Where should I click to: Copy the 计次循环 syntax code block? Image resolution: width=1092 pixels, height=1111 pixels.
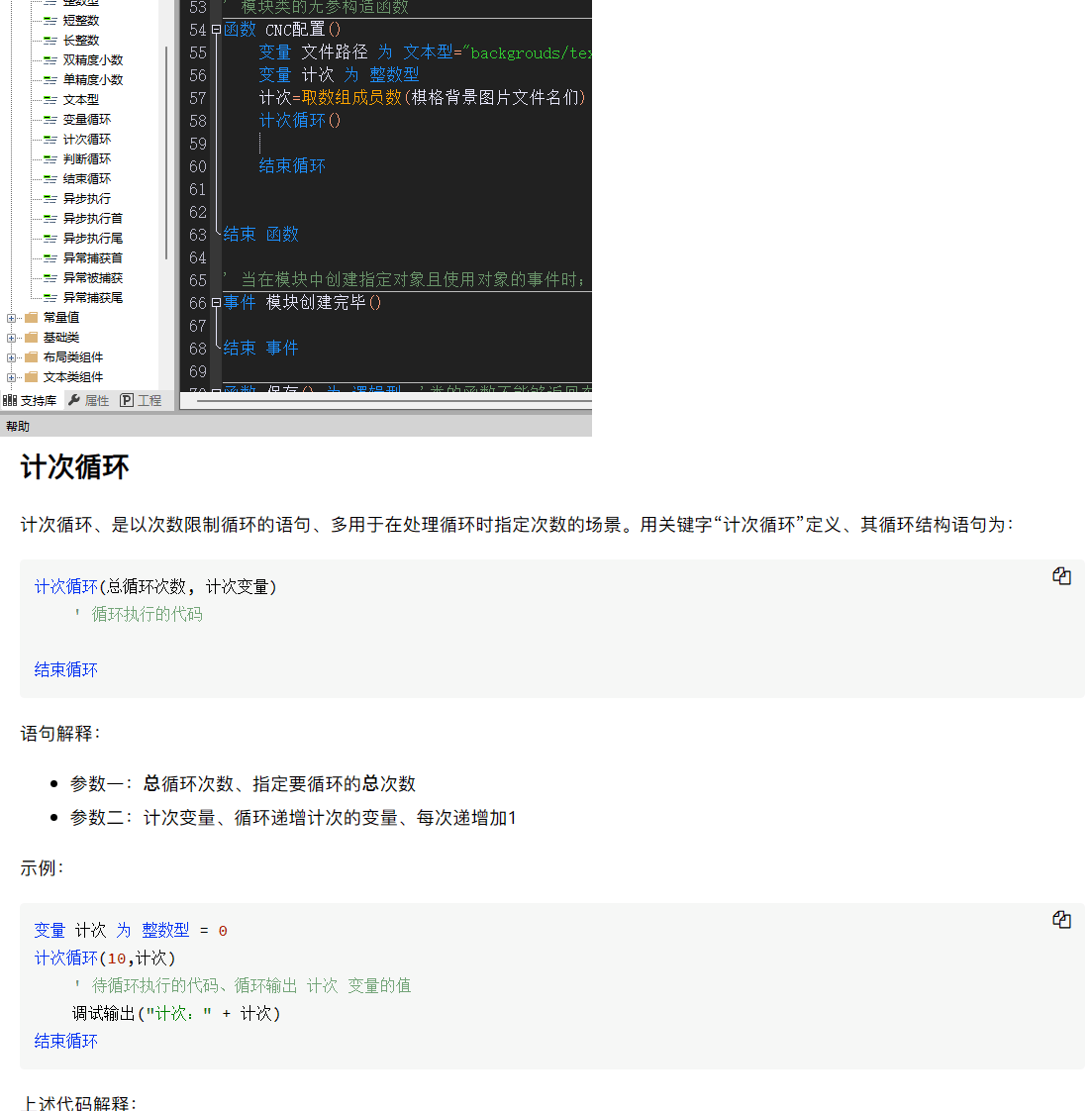point(1061,576)
